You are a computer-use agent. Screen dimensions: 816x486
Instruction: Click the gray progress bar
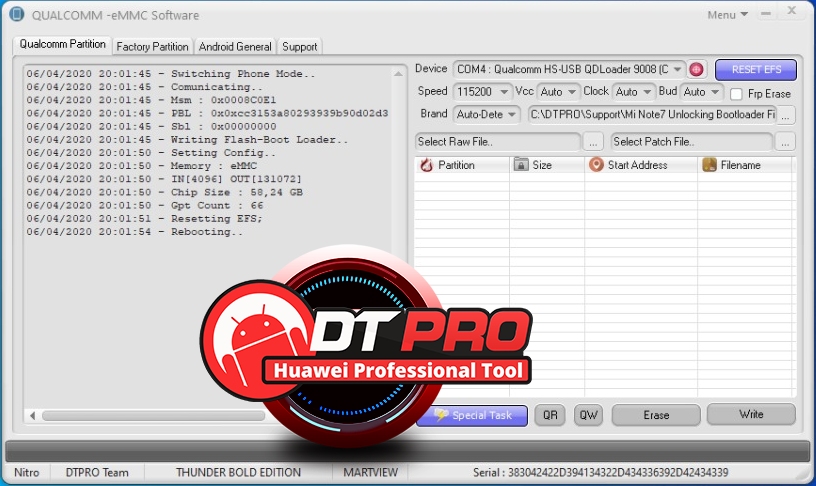pos(407,451)
